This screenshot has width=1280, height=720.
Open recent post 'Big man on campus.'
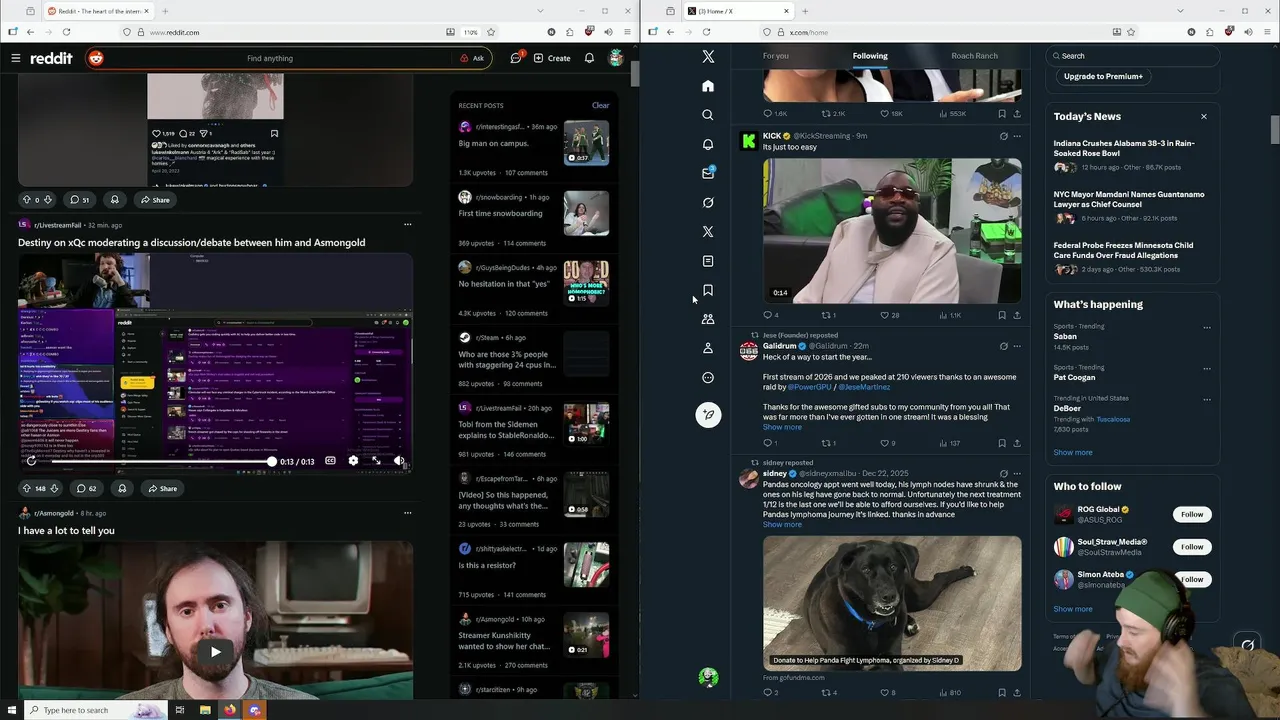pos(493,143)
